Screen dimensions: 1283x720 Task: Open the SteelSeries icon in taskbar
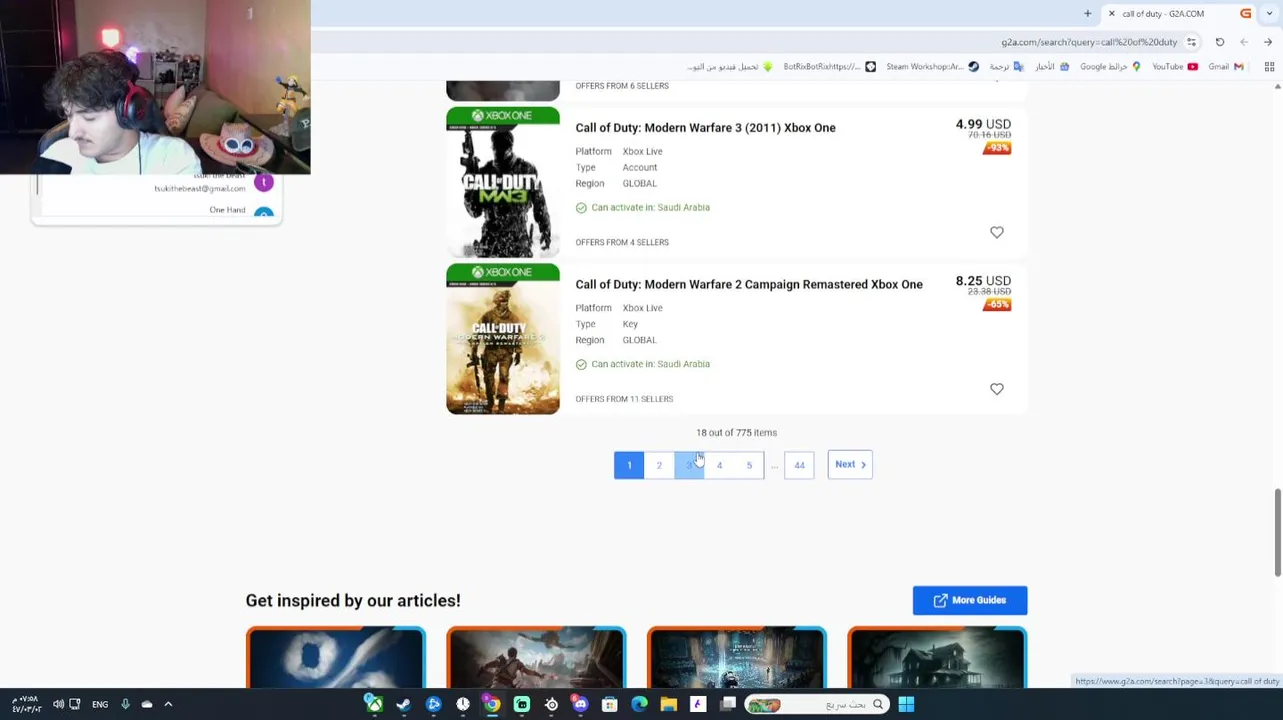(551, 705)
